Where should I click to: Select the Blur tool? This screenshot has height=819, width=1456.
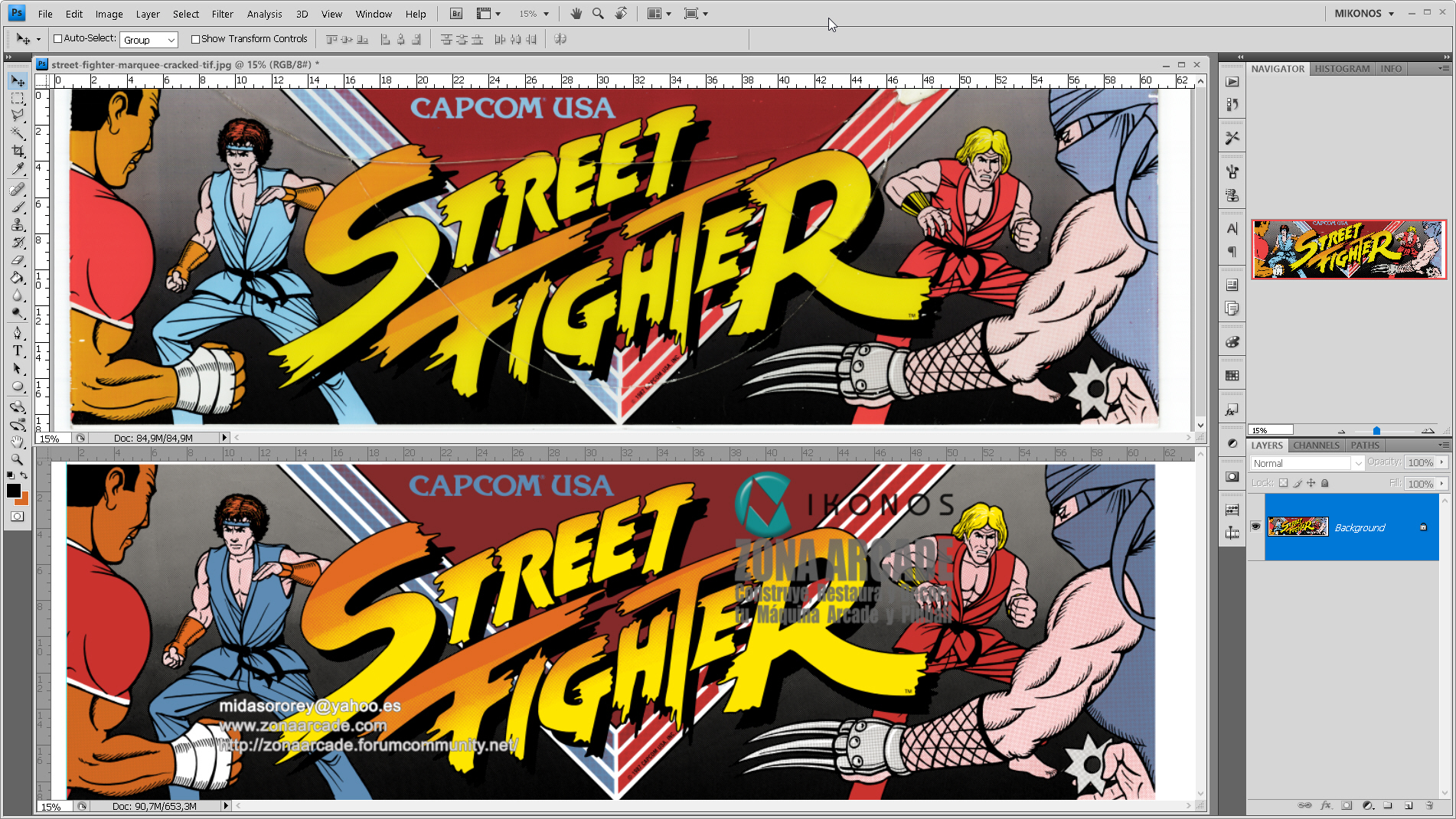click(x=18, y=295)
